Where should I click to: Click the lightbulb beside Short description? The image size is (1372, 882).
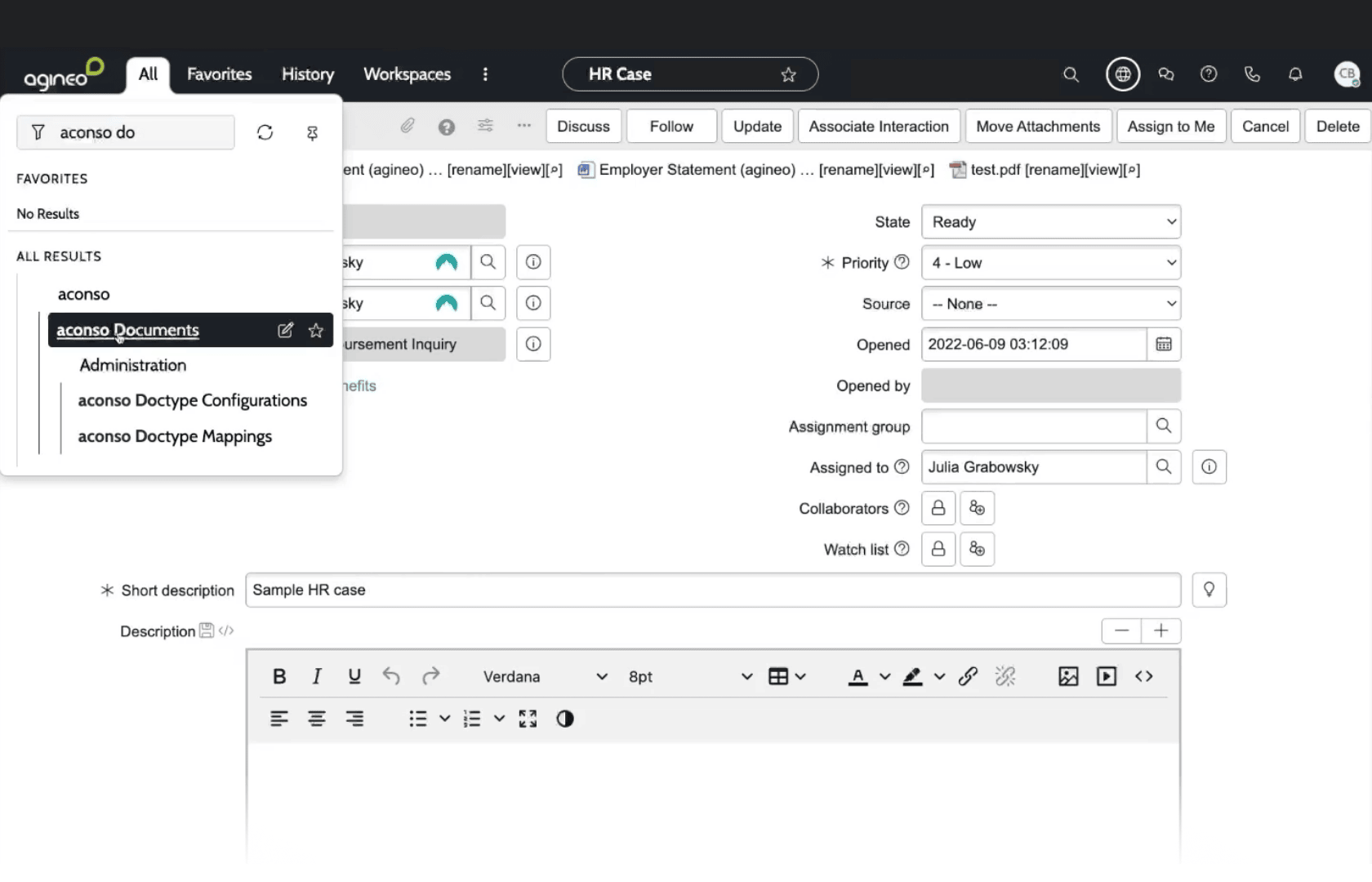(x=1209, y=589)
